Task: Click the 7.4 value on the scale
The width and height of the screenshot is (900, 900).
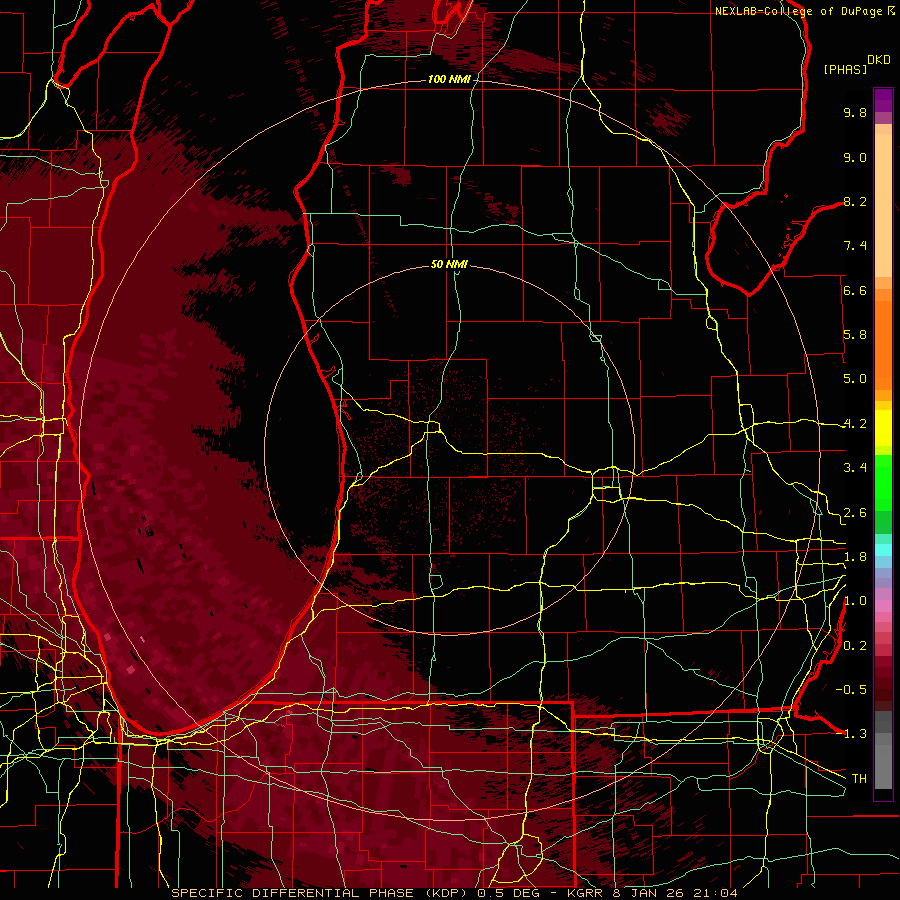Action: click(x=855, y=246)
